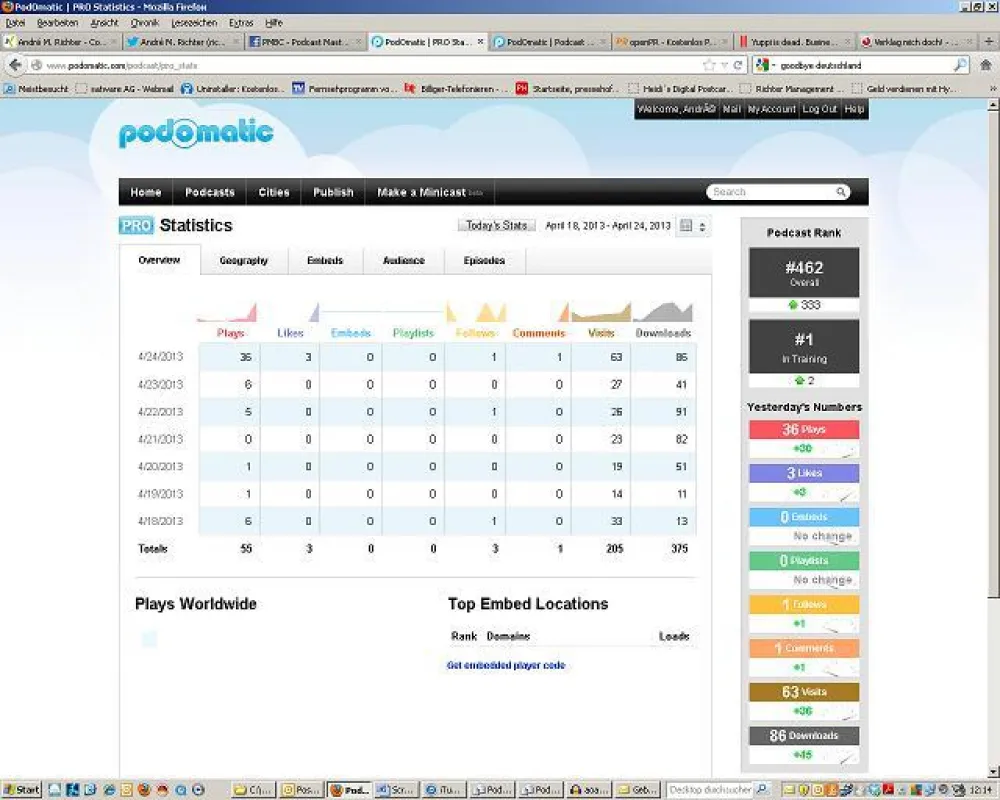Click the Windows Start button
Image resolution: width=1000 pixels, height=800 pixels.
click(21, 790)
